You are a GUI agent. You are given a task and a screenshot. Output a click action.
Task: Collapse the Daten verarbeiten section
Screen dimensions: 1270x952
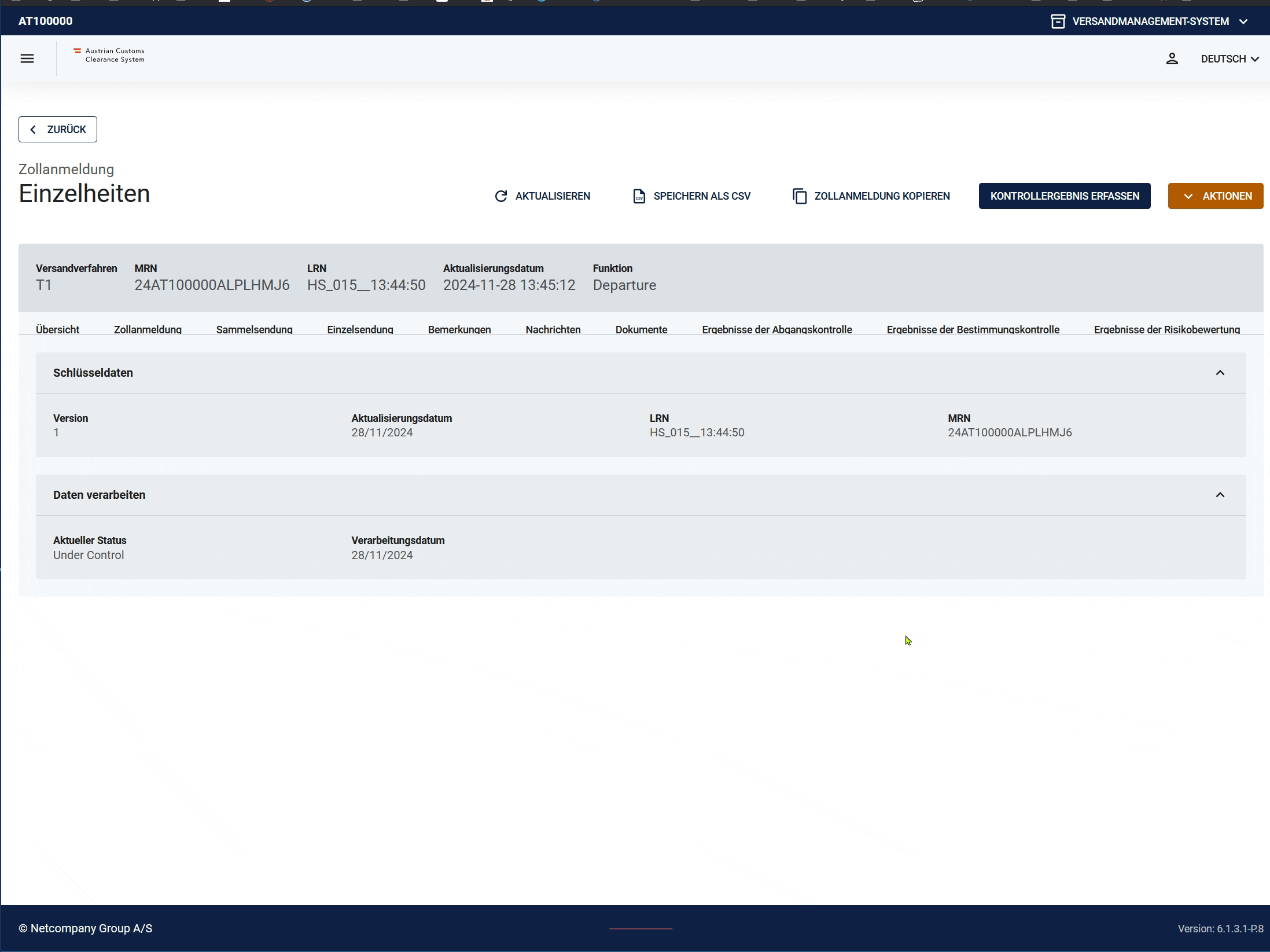point(1220,495)
